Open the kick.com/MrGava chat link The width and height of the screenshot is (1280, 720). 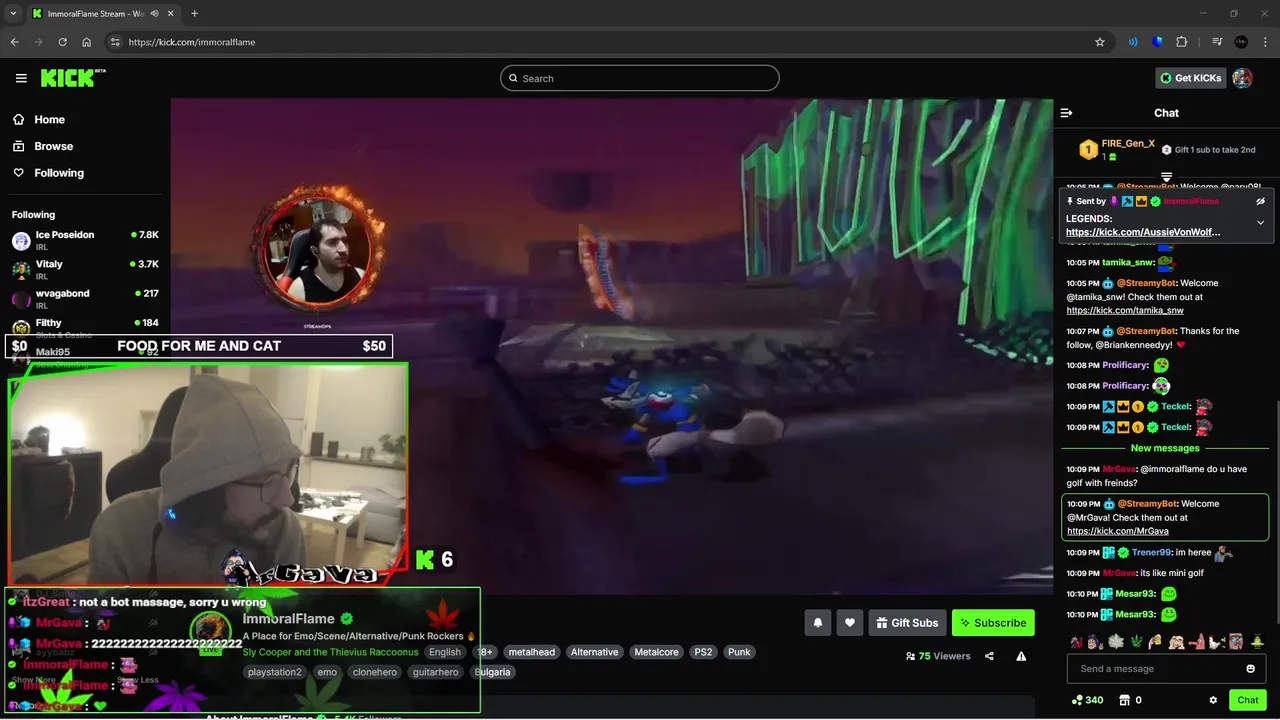(x=1118, y=531)
